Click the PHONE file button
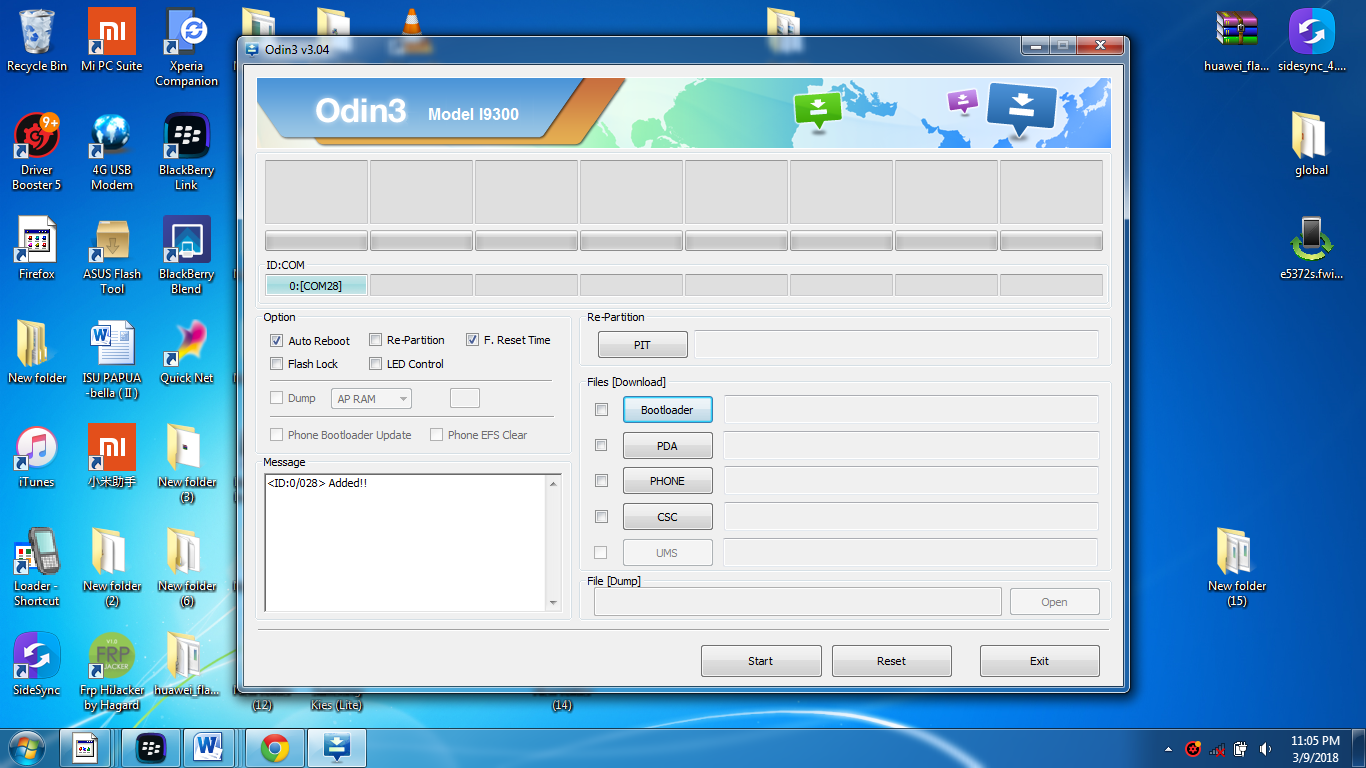Image resolution: width=1366 pixels, height=768 pixels. tap(667, 481)
